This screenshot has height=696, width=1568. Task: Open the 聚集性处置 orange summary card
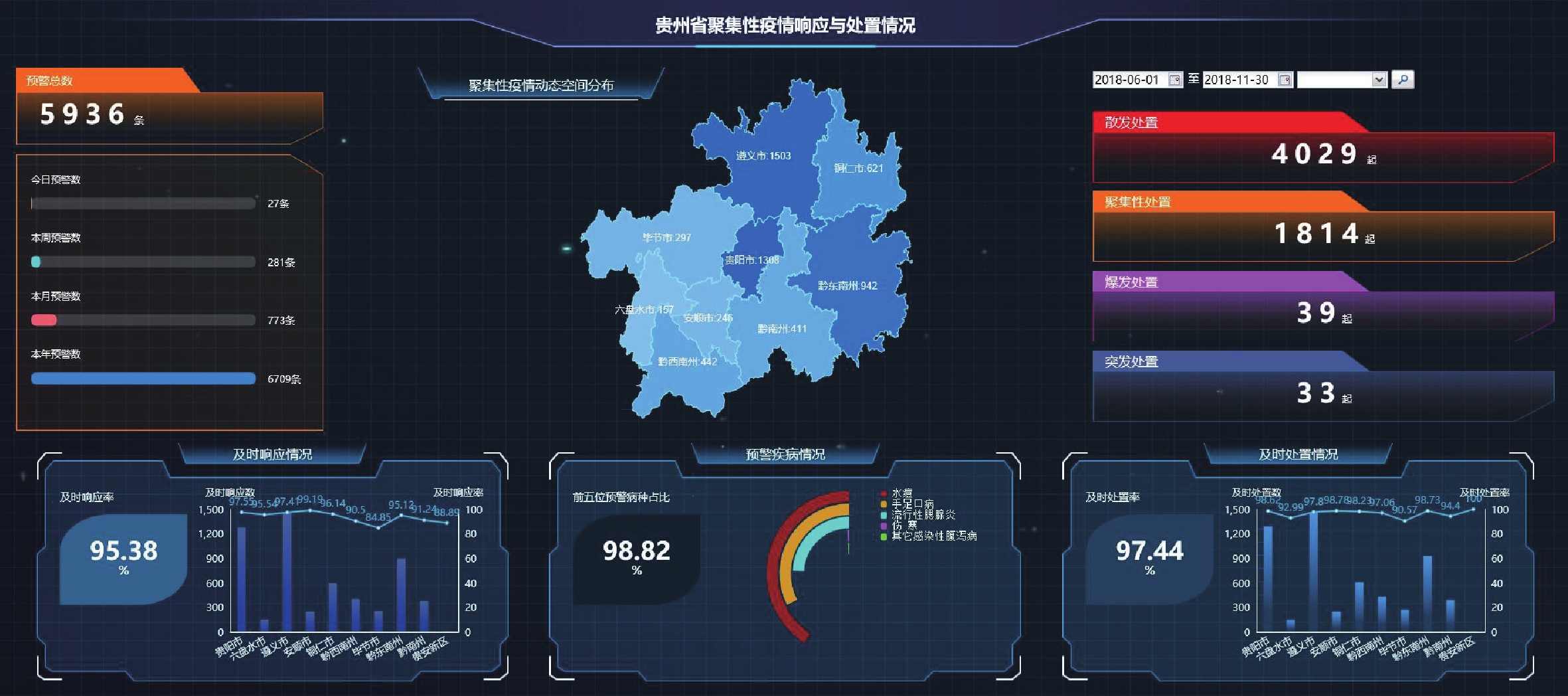click(x=1322, y=234)
